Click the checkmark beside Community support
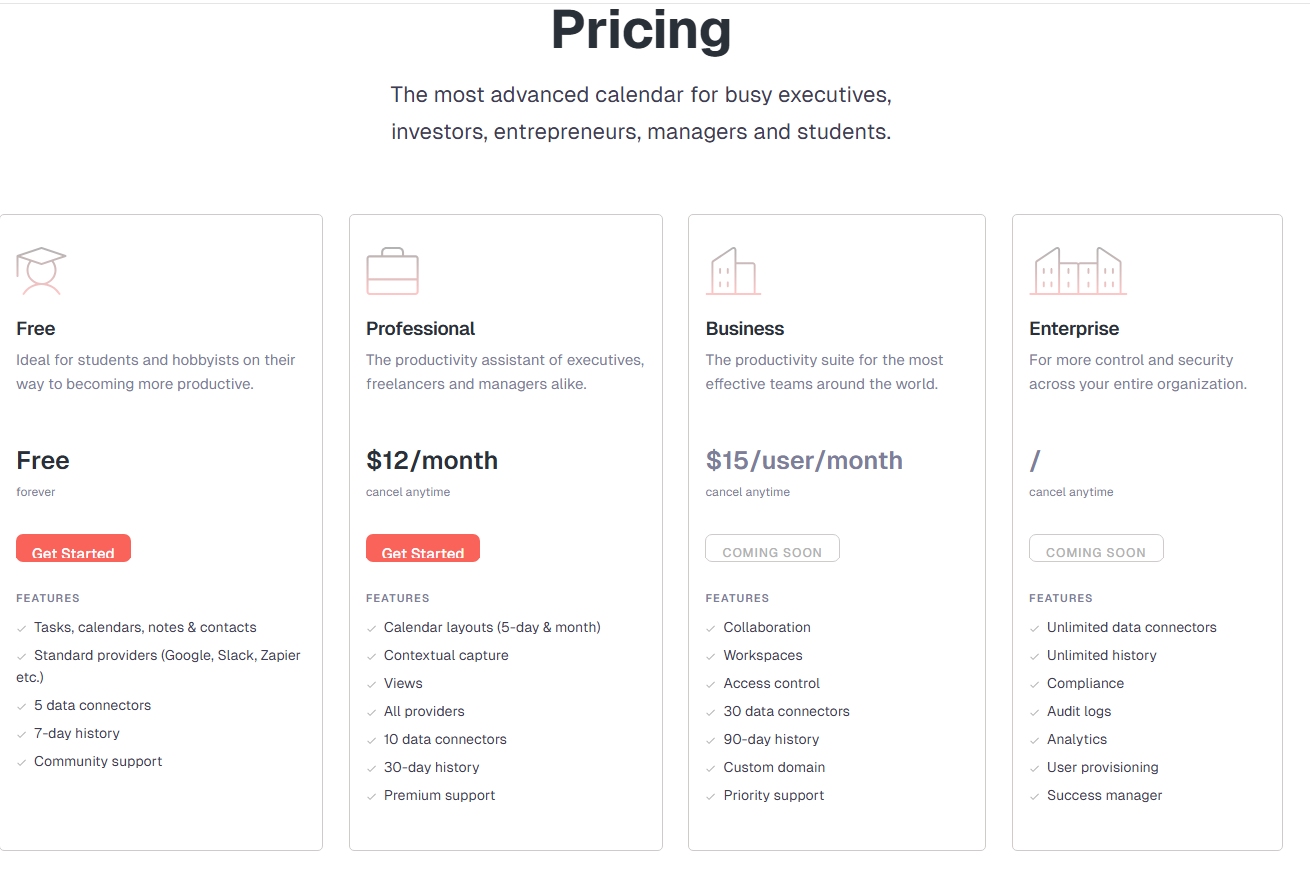 (22, 761)
